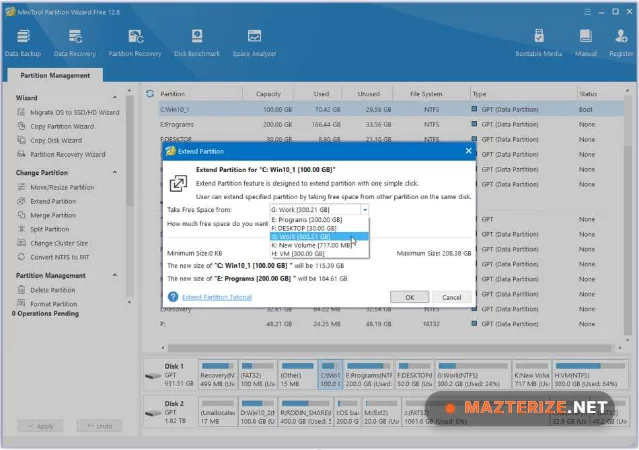Select G:Work(NTFS) block on Disk 1 map
This screenshot has height=450, width=639.
473,374
